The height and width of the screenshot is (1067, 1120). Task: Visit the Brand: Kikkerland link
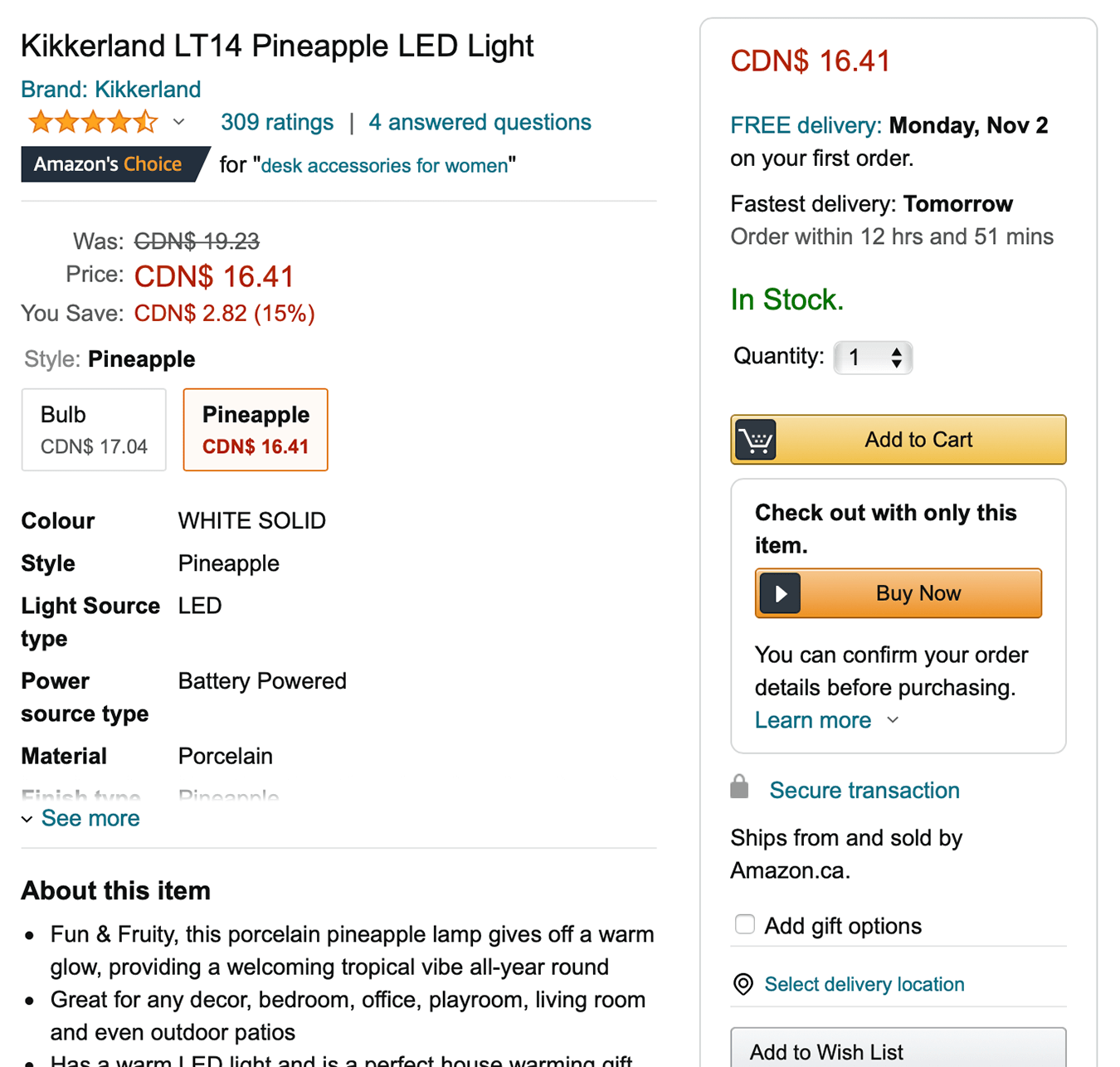point(111,90)
